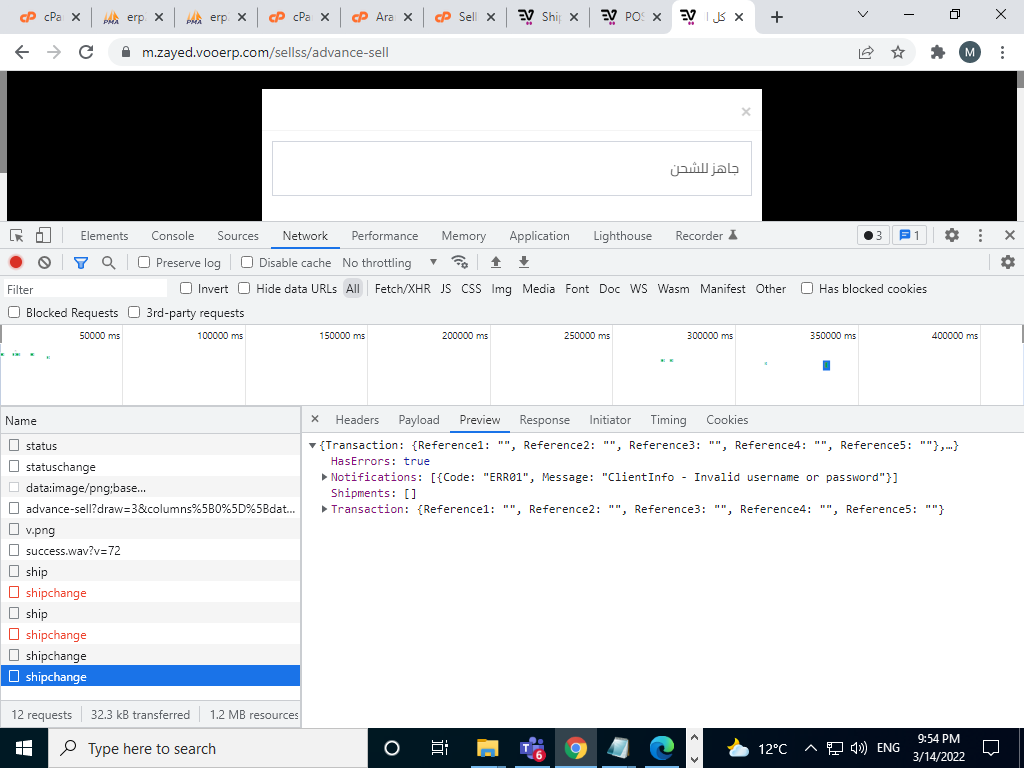Switch to the Console tab
The height and width of the screenshot is (768, 1024).
point(173,236)
